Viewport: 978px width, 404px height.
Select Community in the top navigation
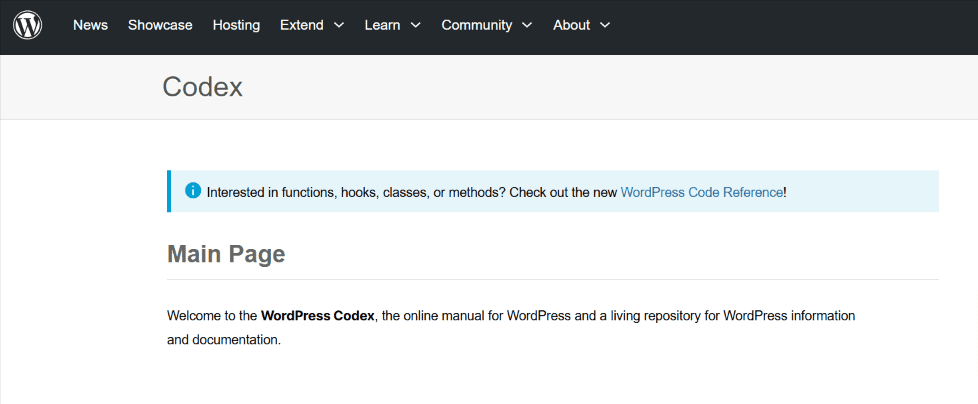pos(477,26)
